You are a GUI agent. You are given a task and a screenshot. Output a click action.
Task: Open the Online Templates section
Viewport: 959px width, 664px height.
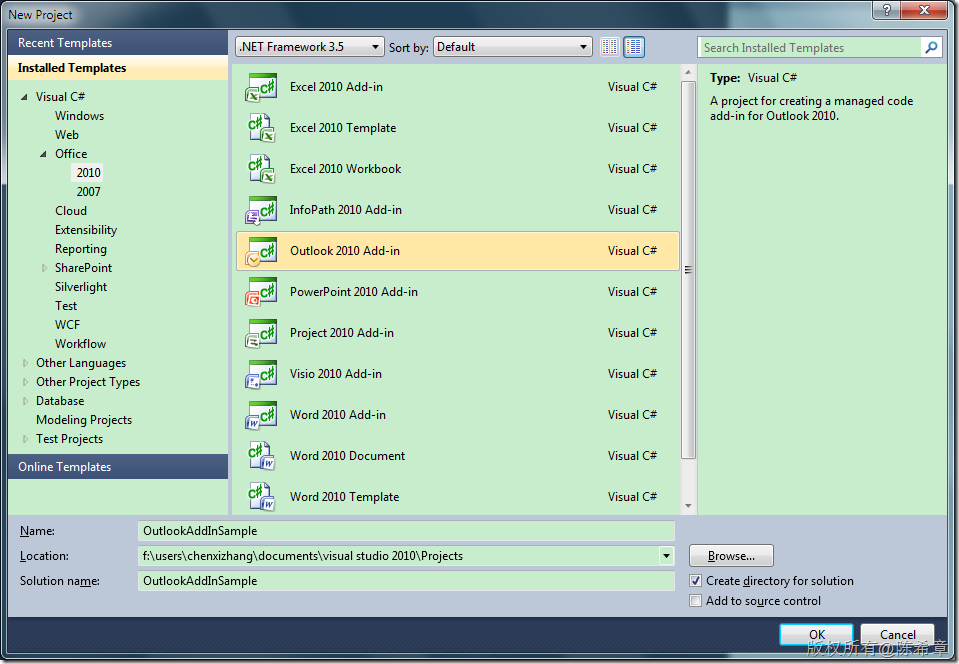pos(118,467)
